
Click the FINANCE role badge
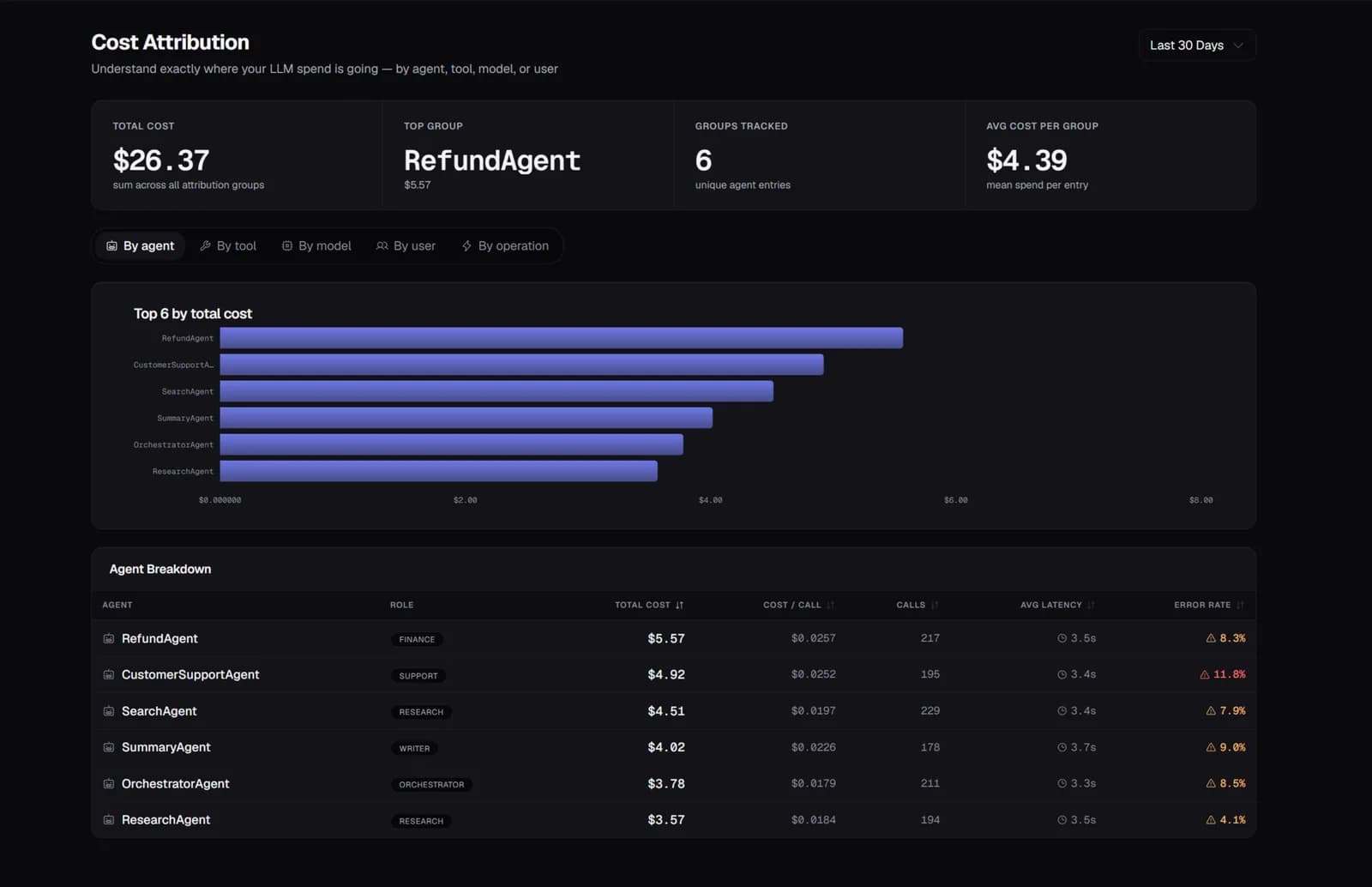[x=417, y=640]
